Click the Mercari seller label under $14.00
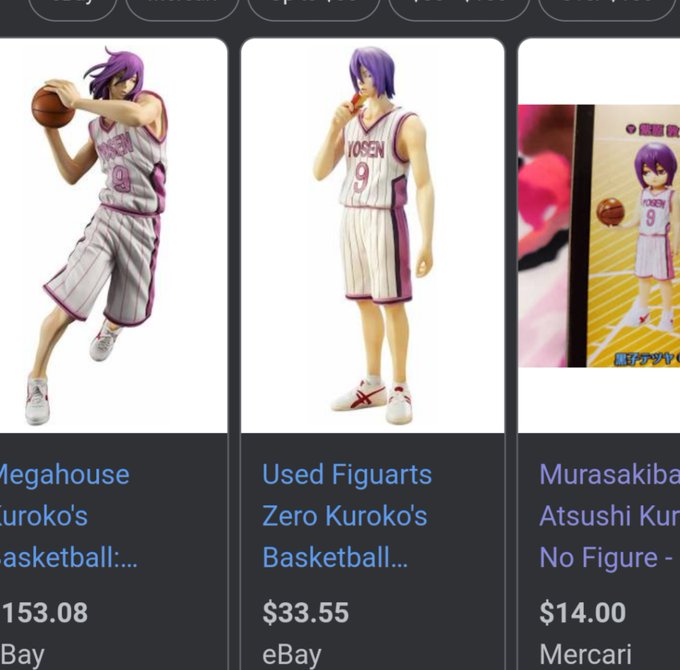Image resolution: width=680 pixels, height=670 pixels. pyautogui.click(x=585, y=654)
